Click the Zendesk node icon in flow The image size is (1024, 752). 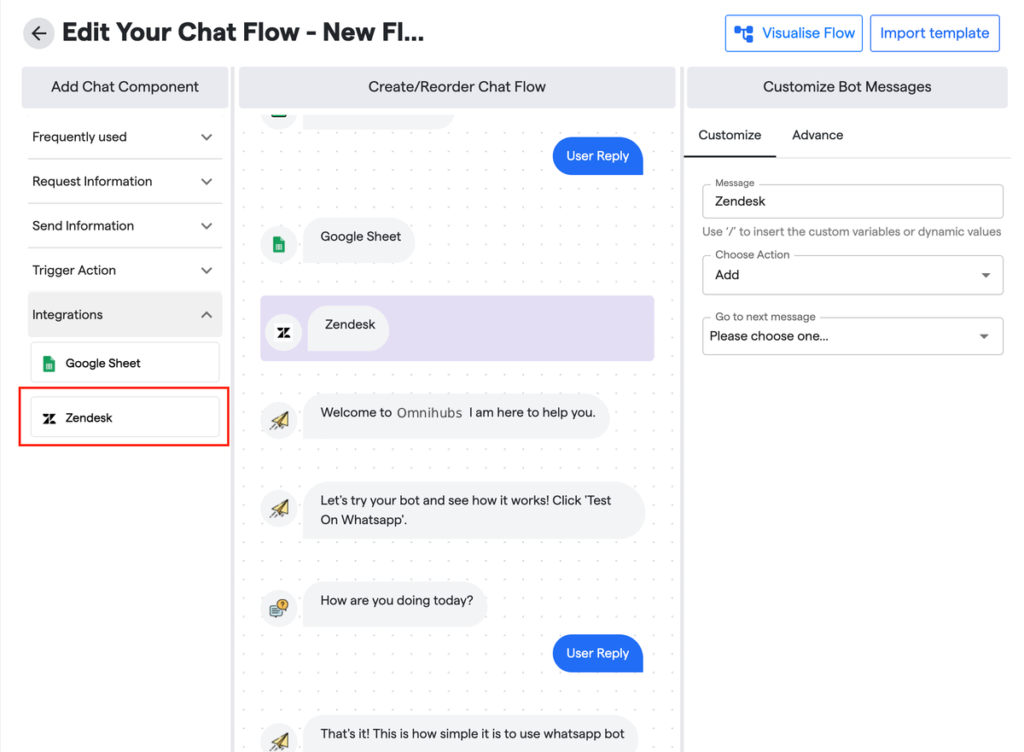click(x=283, y=332)
